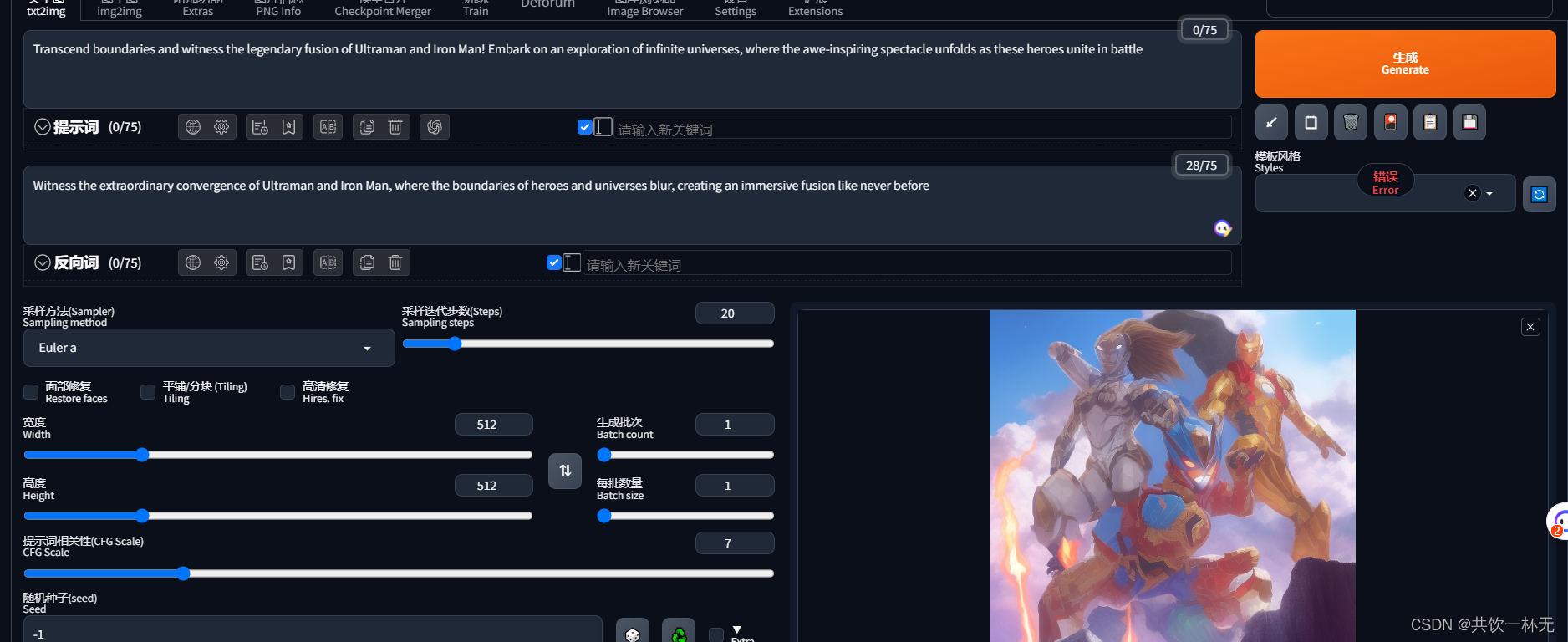Adjust the CFG Scale slider
This screenshot has height=642, width=1568.
pos(399,573)
